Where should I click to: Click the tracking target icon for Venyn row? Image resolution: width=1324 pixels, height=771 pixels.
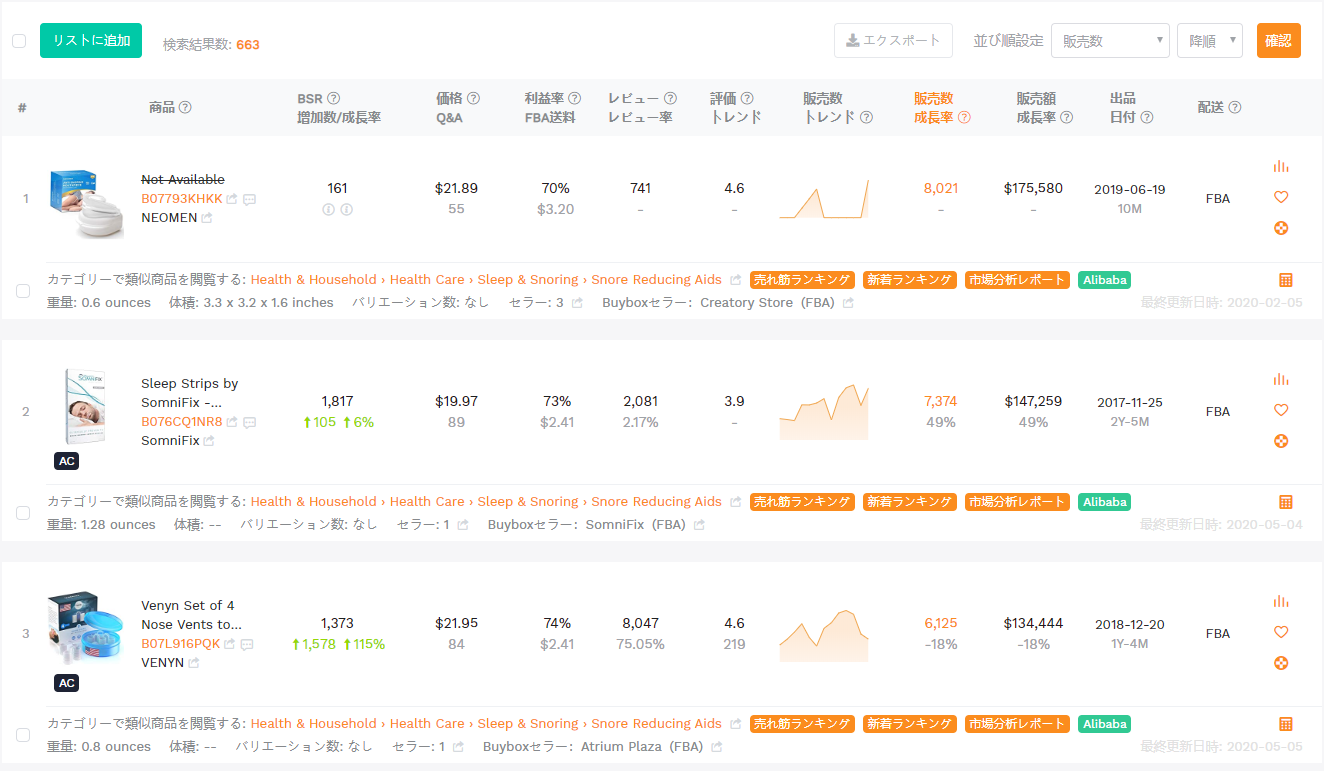tap(1281, 663)
